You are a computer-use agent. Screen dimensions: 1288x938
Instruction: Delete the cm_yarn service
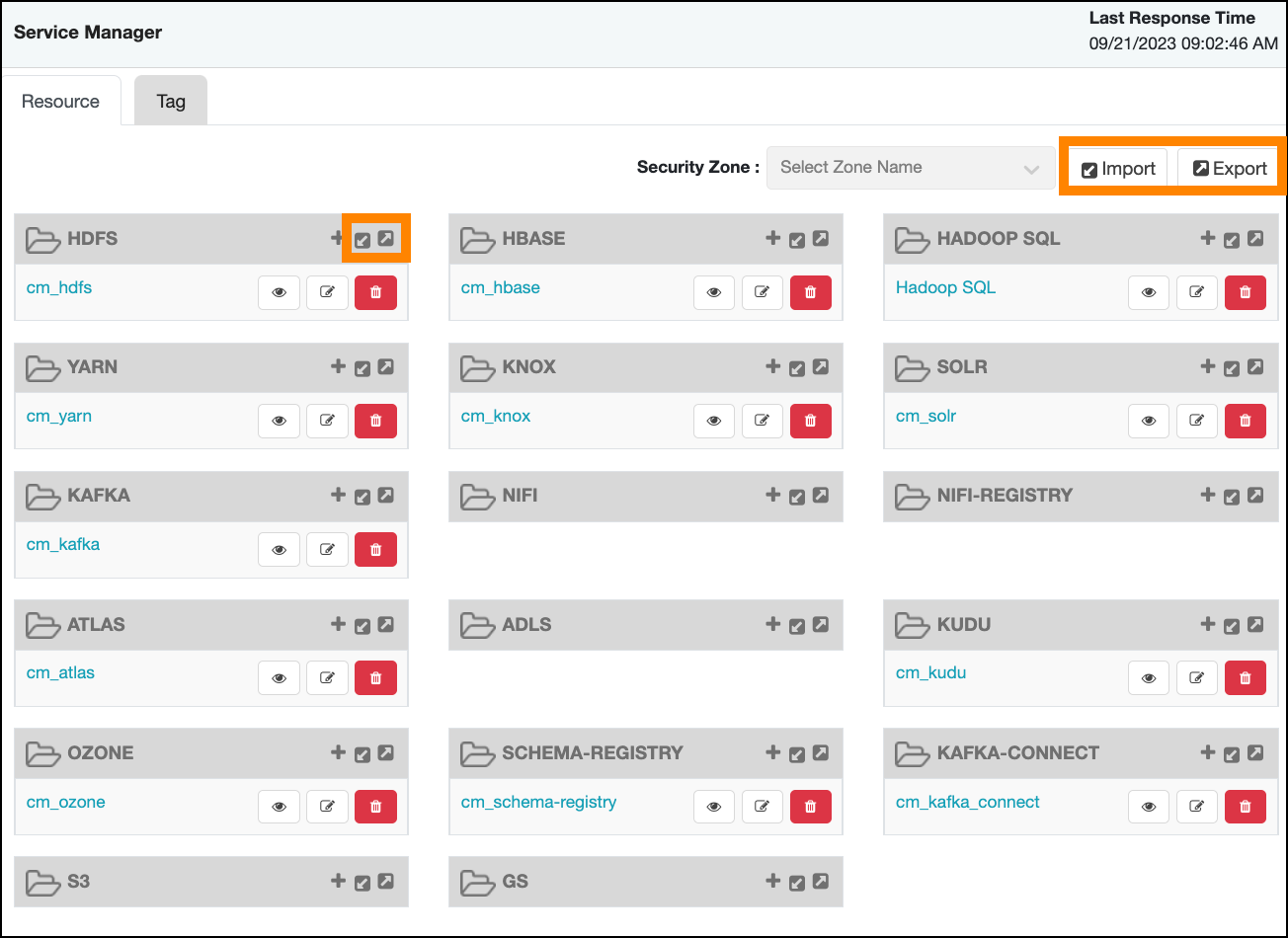click(375, 421)
